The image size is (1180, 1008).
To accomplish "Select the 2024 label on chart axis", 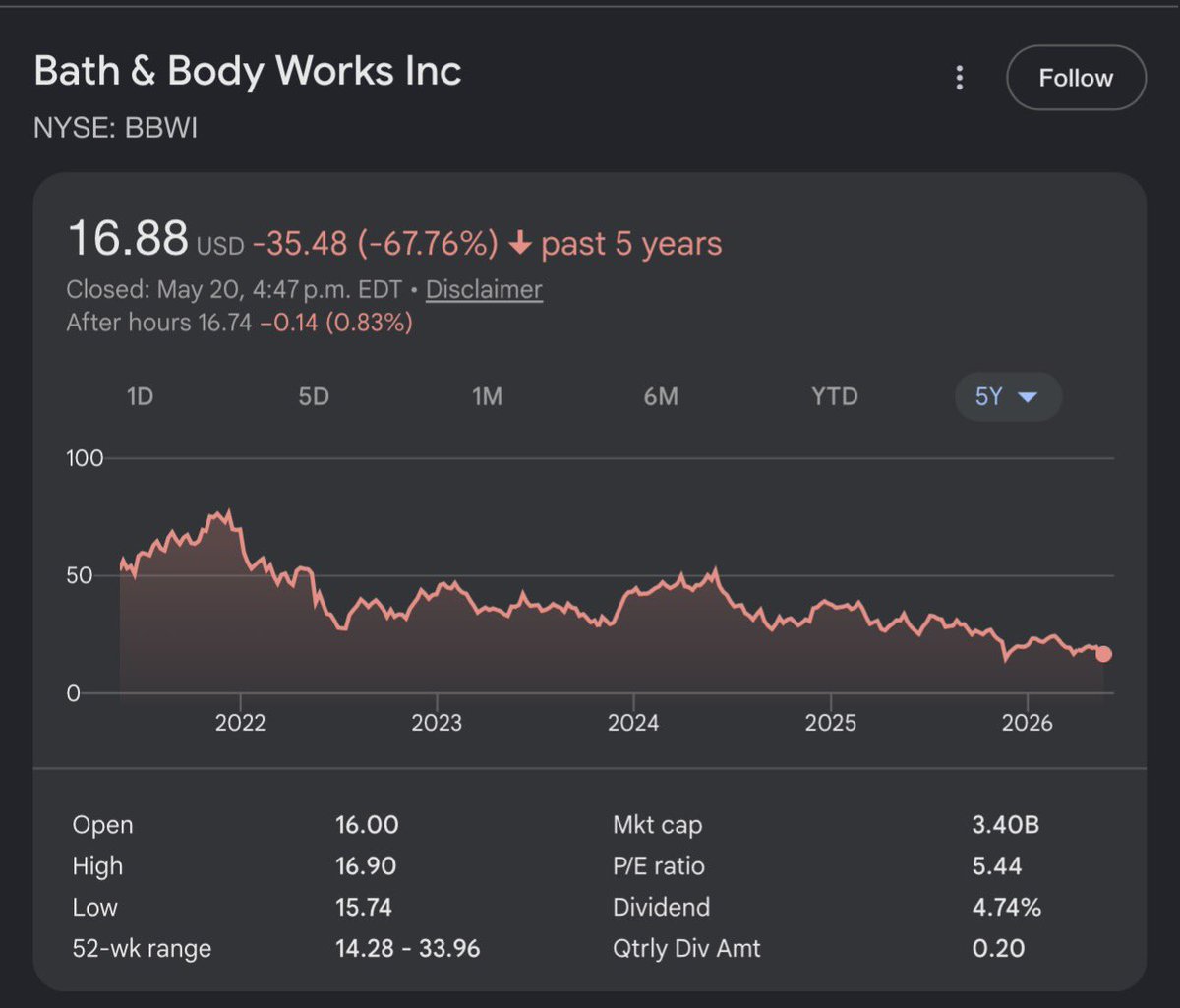I will pos(633,723).
